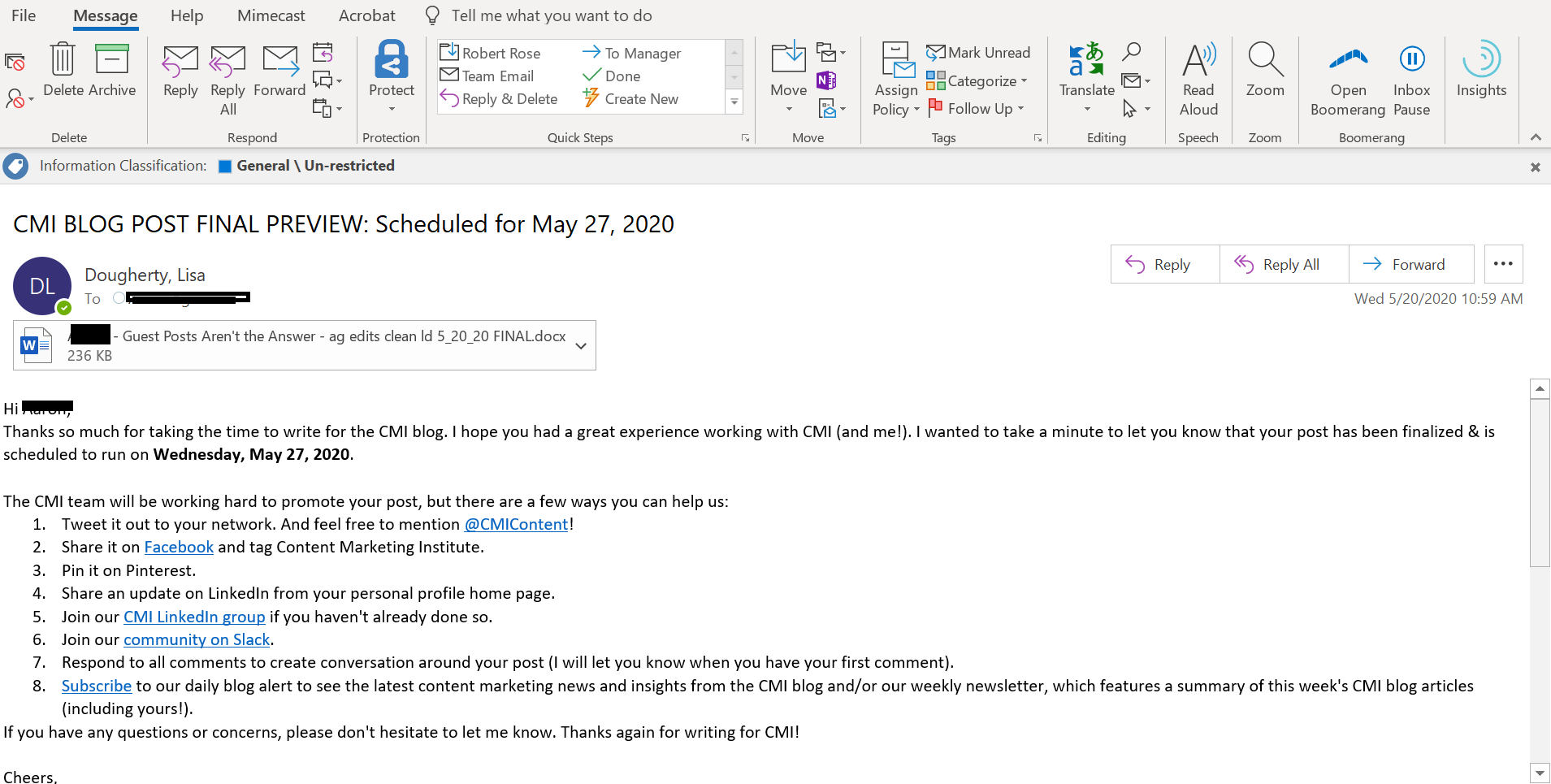The width and height of the screenshot is (1551, 784).
Task: Open the Mimecast tab
Action: tap(271, 15)
